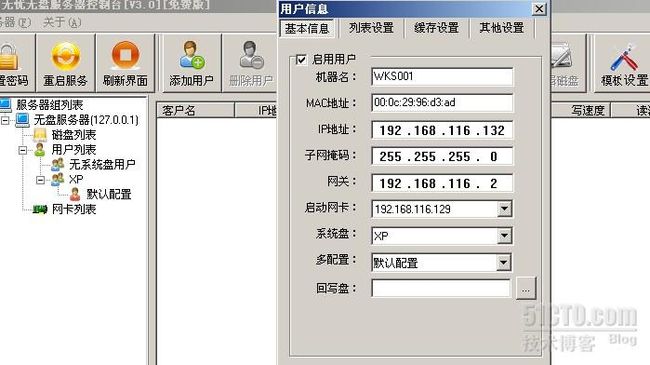
Task: Click the 机器名 input field
Action: coord(442,76)
